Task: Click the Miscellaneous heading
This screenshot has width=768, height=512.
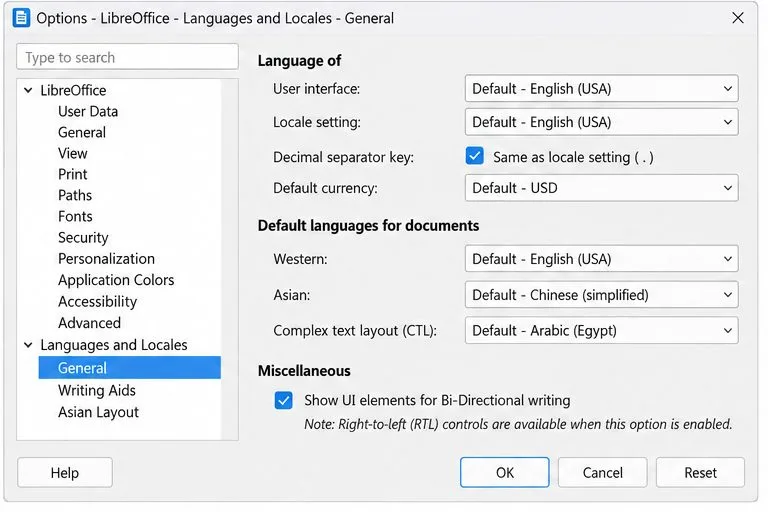Action: (x=304, y=371)
